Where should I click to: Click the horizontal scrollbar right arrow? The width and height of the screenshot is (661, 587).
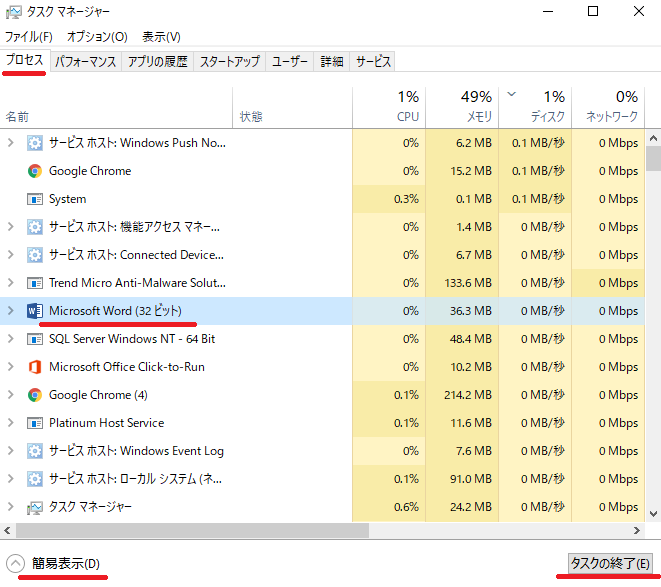click(x=637, y=530)
